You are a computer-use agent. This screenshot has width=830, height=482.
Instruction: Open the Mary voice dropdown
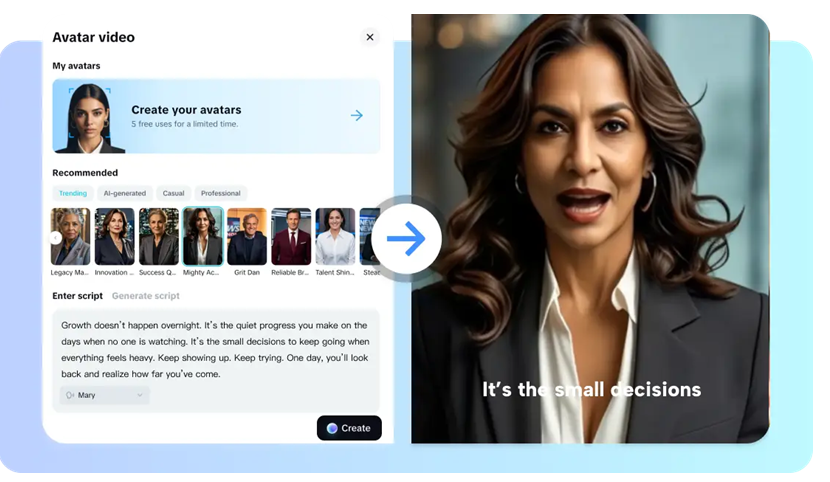(x=104, y=395)
